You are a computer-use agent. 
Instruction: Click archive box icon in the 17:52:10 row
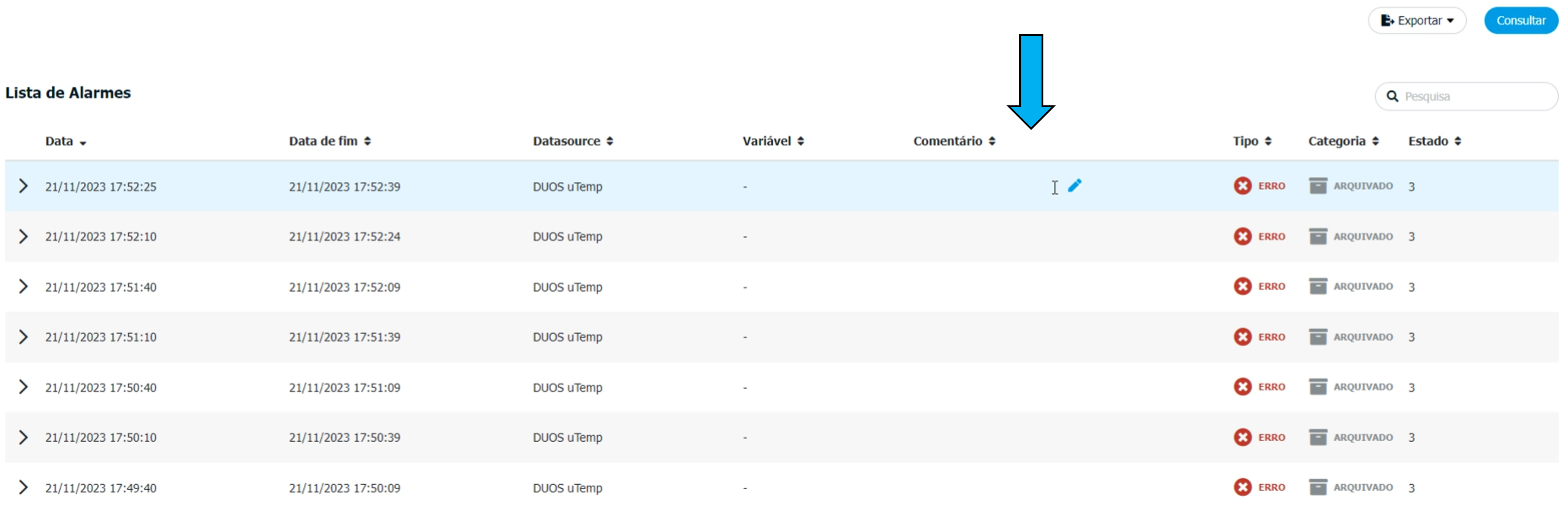[x=1318, y=236]
